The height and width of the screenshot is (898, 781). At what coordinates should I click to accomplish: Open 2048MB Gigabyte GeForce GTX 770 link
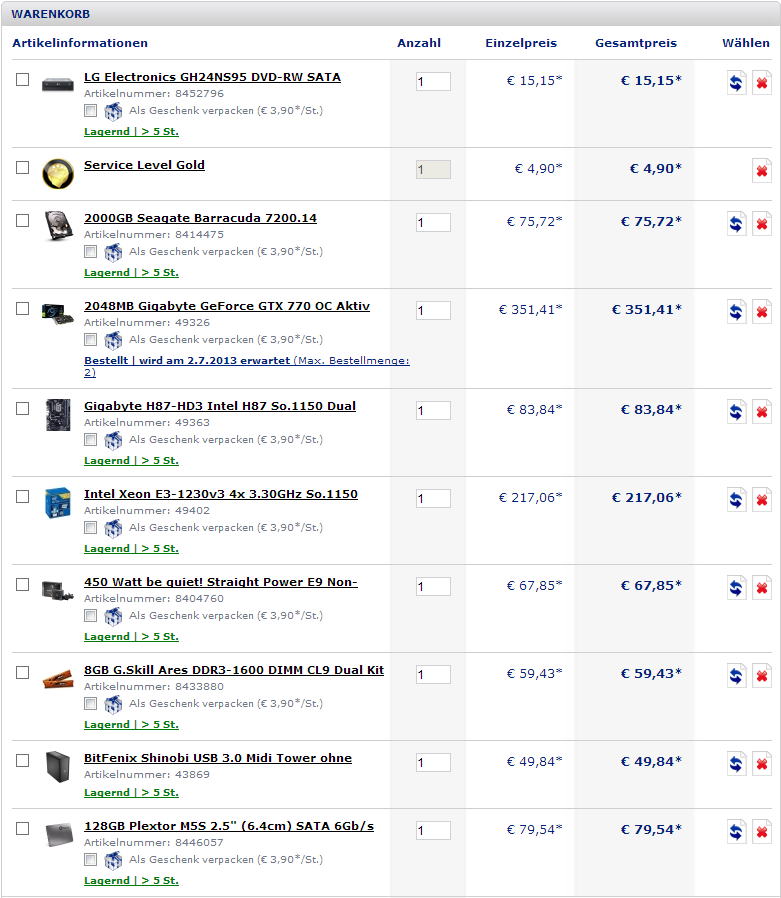click(227, 306)
